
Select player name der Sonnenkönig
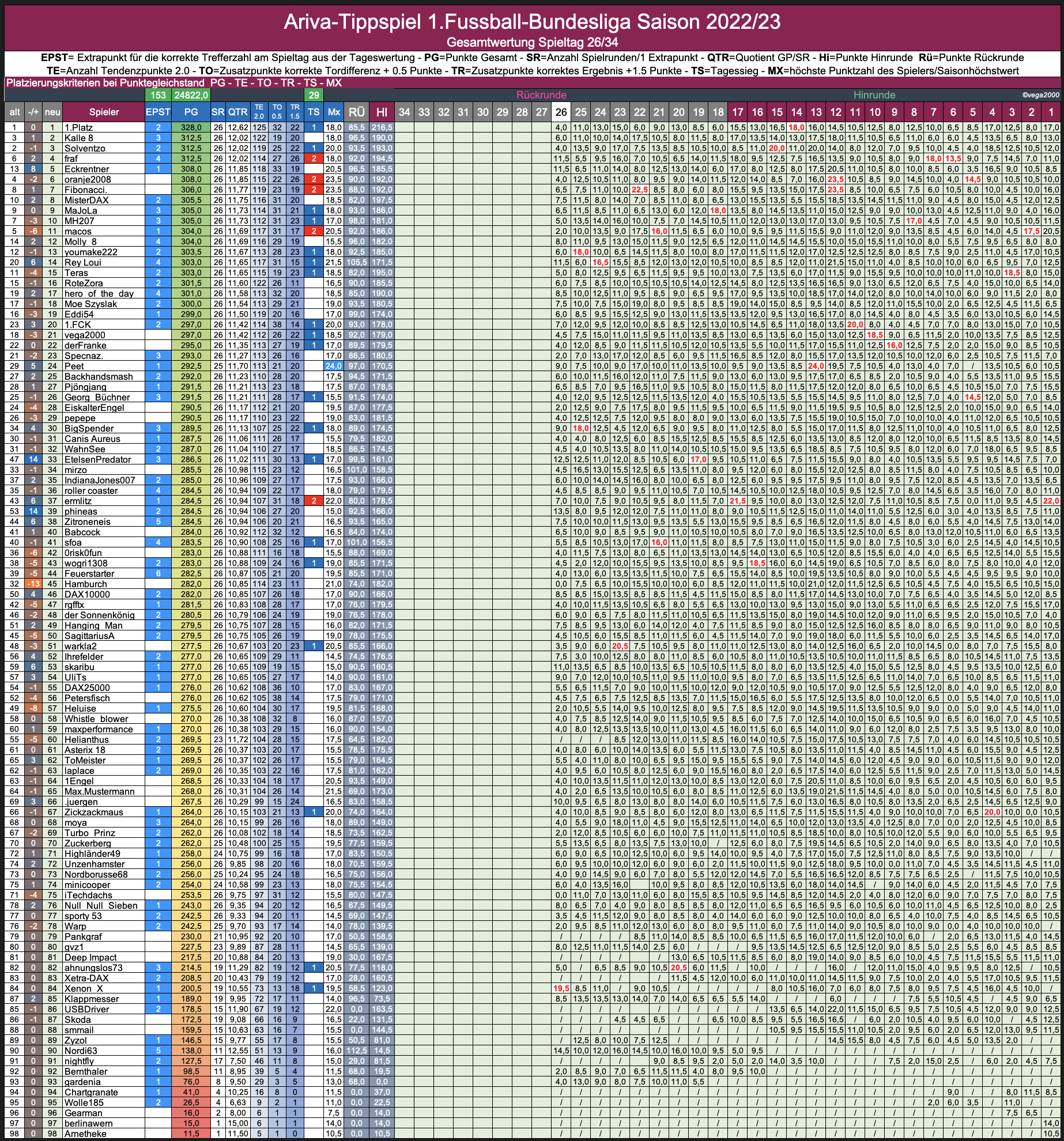[99, 615]
